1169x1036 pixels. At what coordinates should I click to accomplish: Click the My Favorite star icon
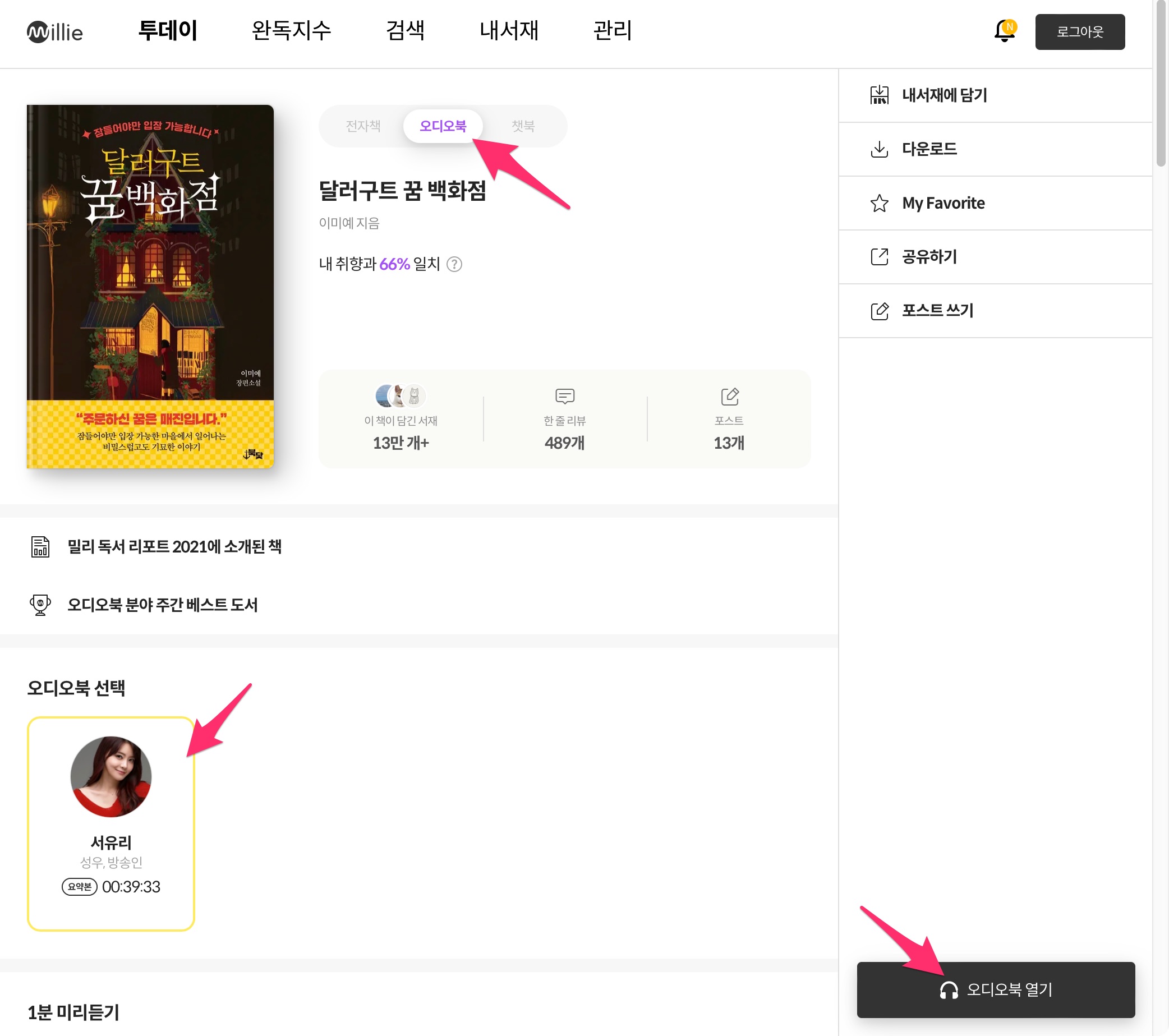879,203
